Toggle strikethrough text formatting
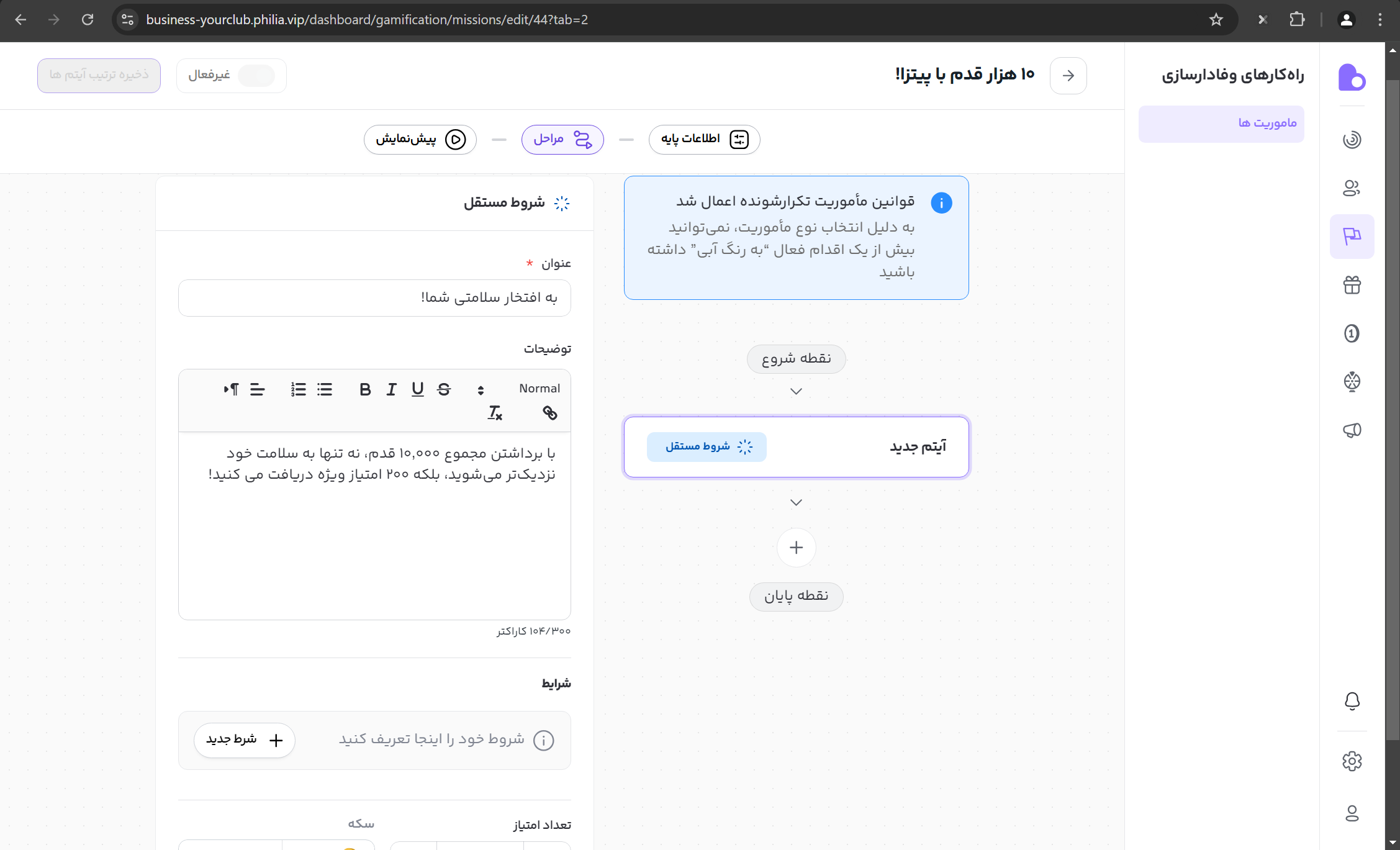 tap(444, 389)
